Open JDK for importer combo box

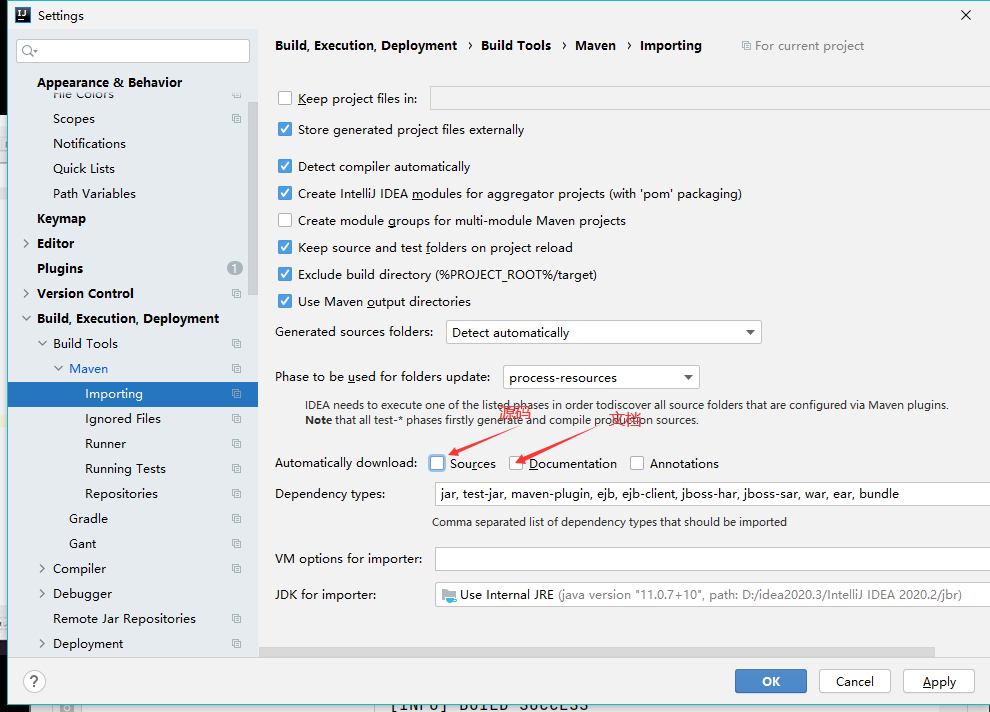pos(712,595)
